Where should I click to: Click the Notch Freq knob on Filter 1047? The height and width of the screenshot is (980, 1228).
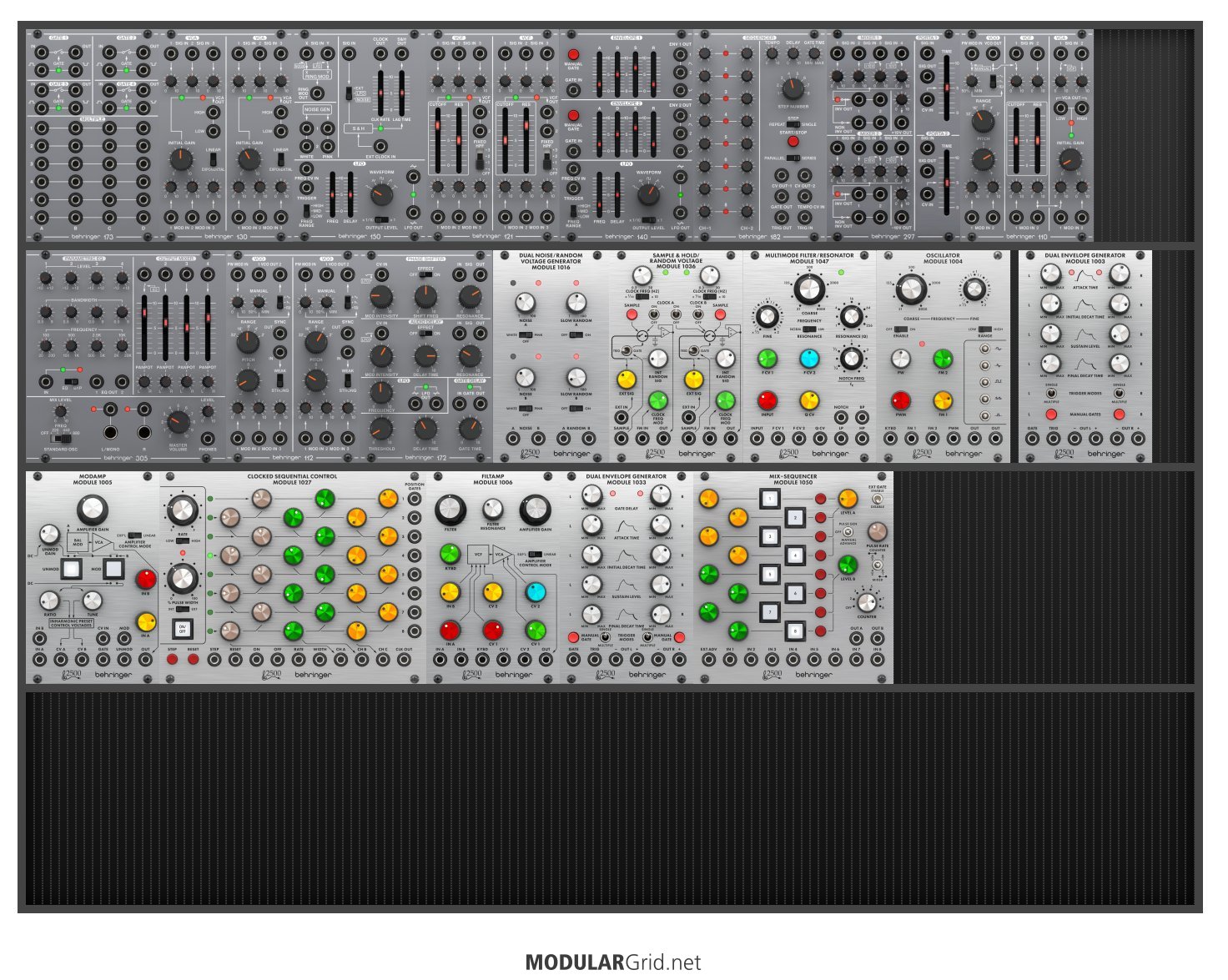(850, 358)
